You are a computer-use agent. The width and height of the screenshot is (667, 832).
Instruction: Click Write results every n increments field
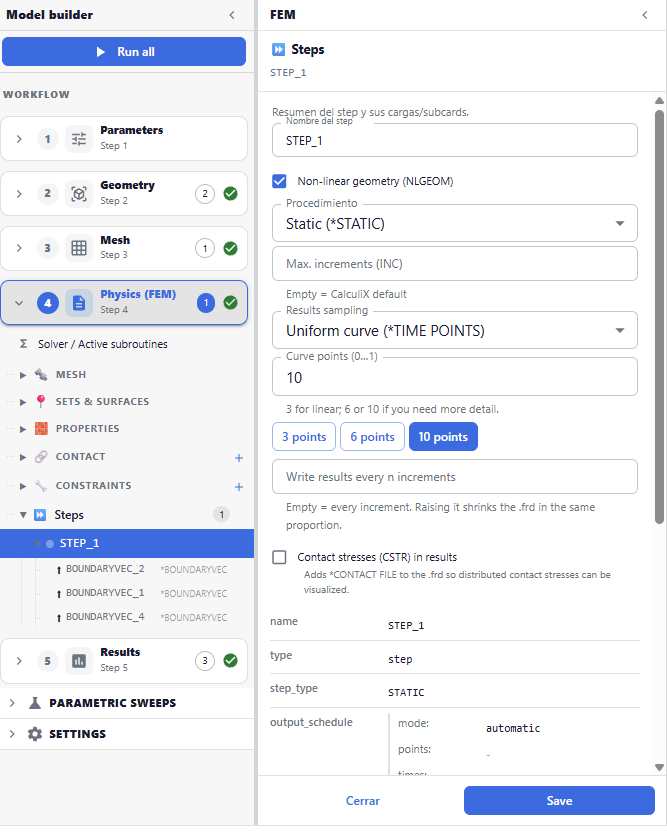[x=455, y=476]
